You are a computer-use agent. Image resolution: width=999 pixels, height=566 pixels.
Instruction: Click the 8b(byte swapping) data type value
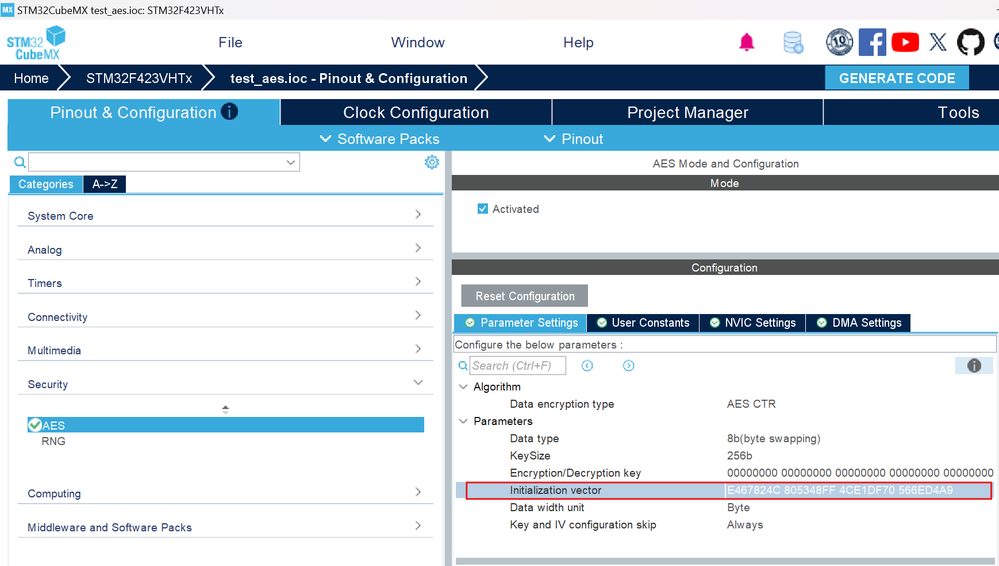(773, 439)
